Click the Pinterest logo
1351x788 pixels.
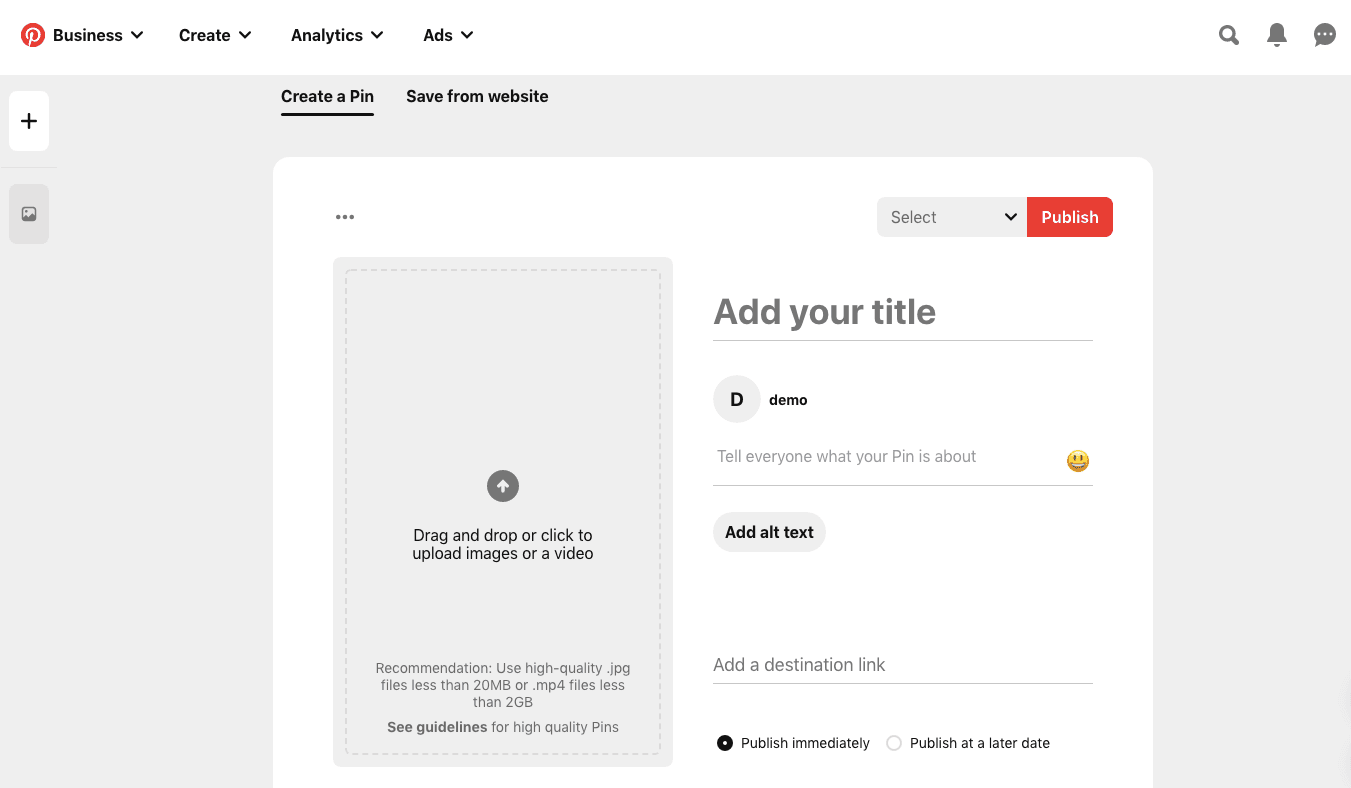point(33,34)
